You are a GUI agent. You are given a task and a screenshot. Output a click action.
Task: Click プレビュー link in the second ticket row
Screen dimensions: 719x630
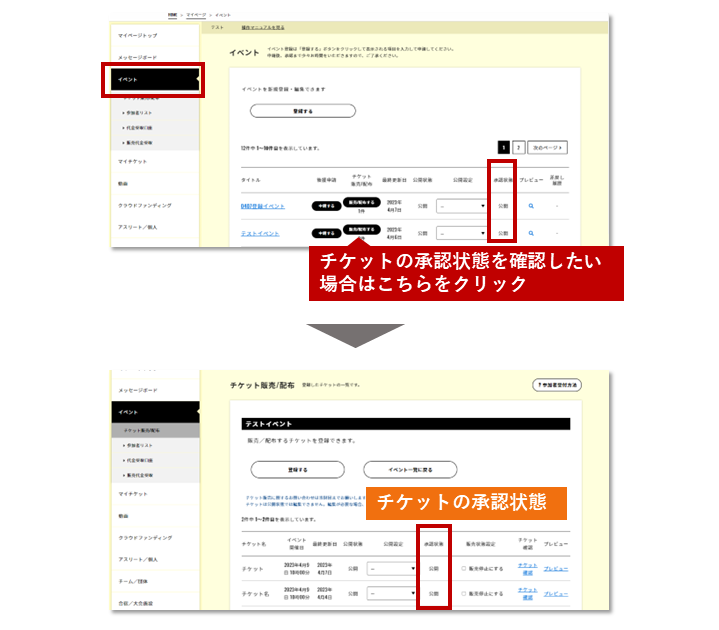[x=556, y=593]
